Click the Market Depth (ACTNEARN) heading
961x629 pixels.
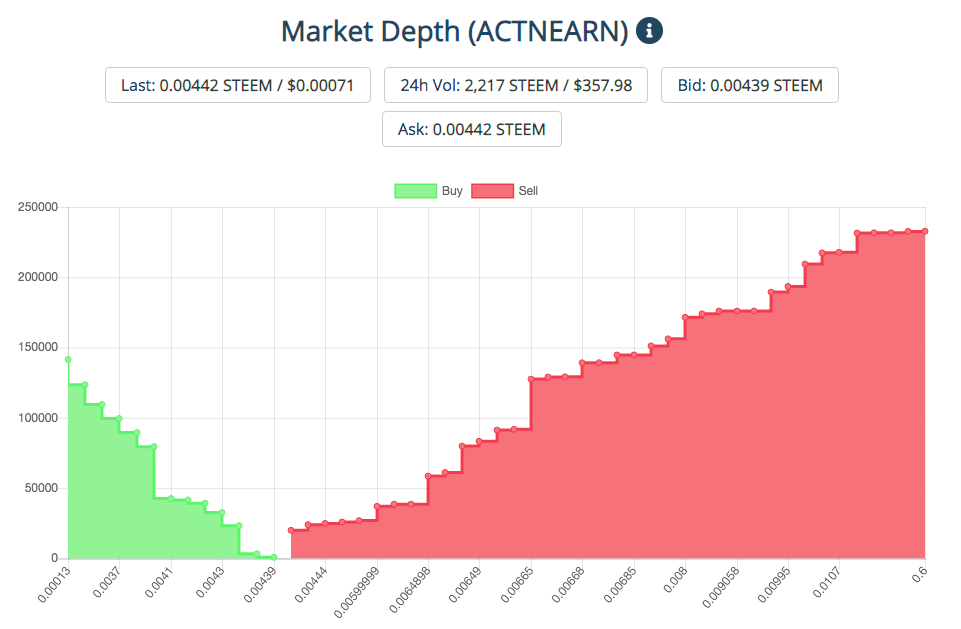(455, 31)
